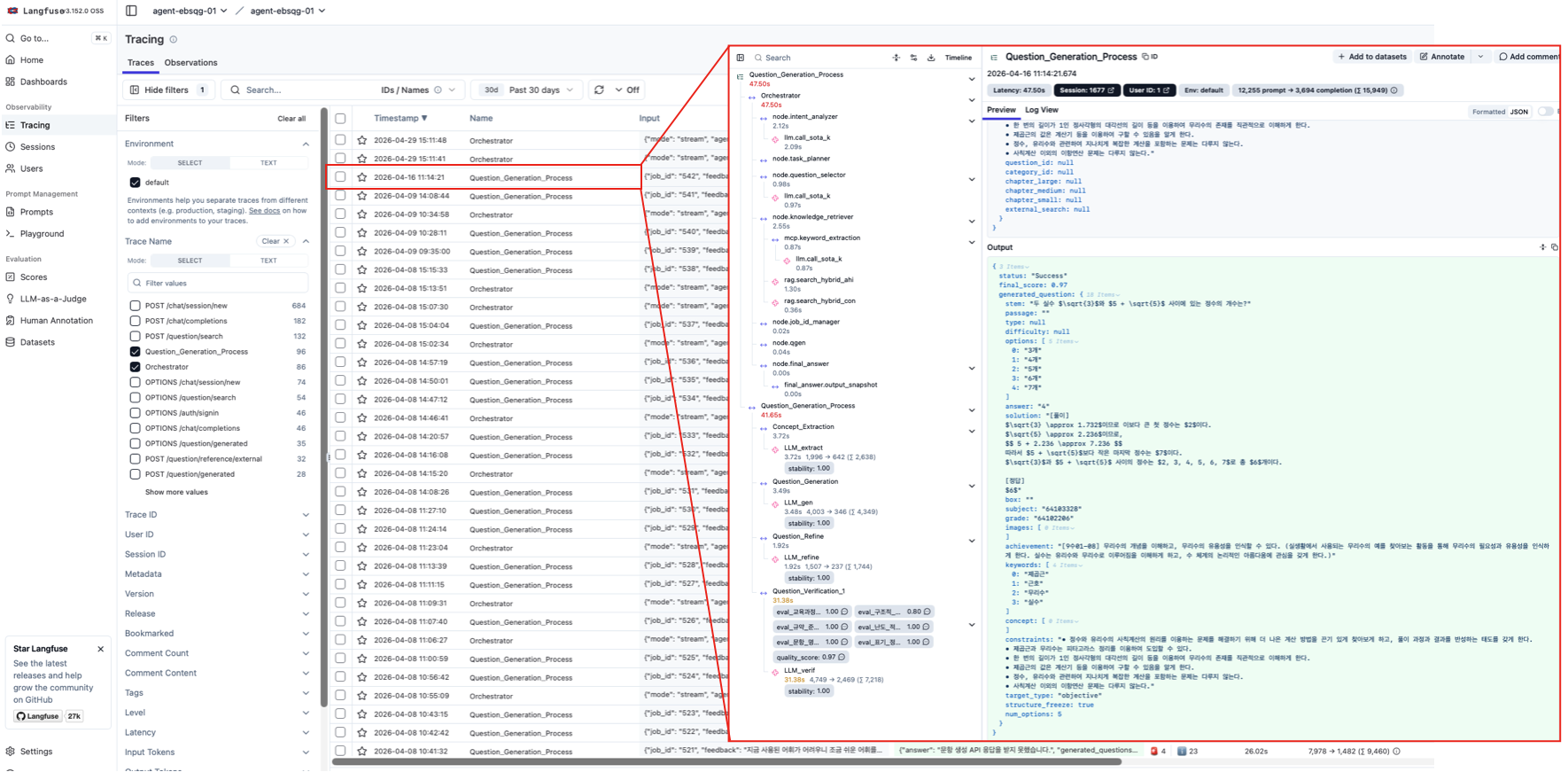Toggle the switch next to Formatted JSON

tap(1546, 112)
